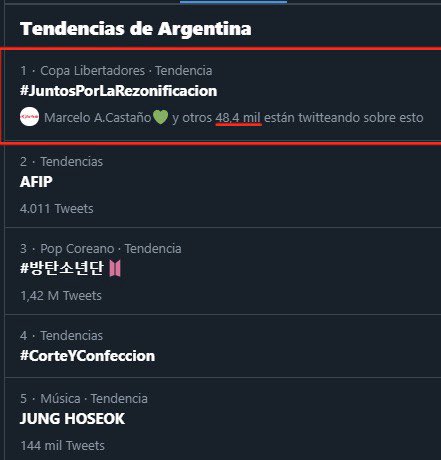Screen dimensions: 441x460
Task: Click the 4.011 Tweets count
Action: (57, 209)
